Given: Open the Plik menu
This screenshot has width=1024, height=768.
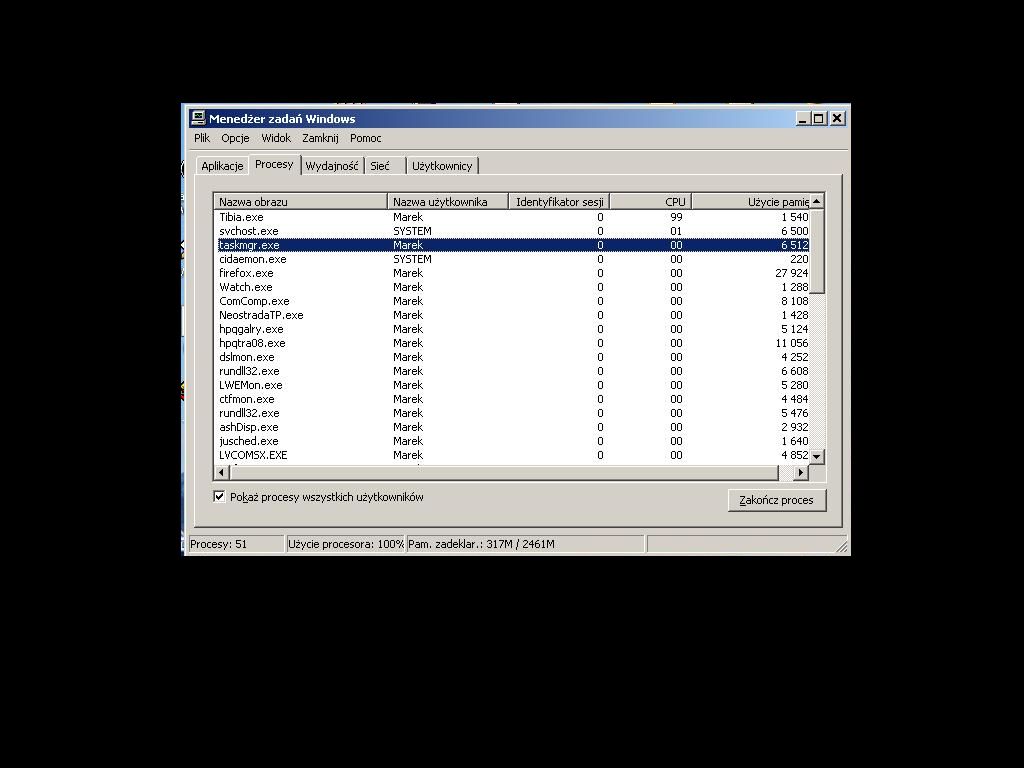Looking at the screenshot, I should [202, 138].
